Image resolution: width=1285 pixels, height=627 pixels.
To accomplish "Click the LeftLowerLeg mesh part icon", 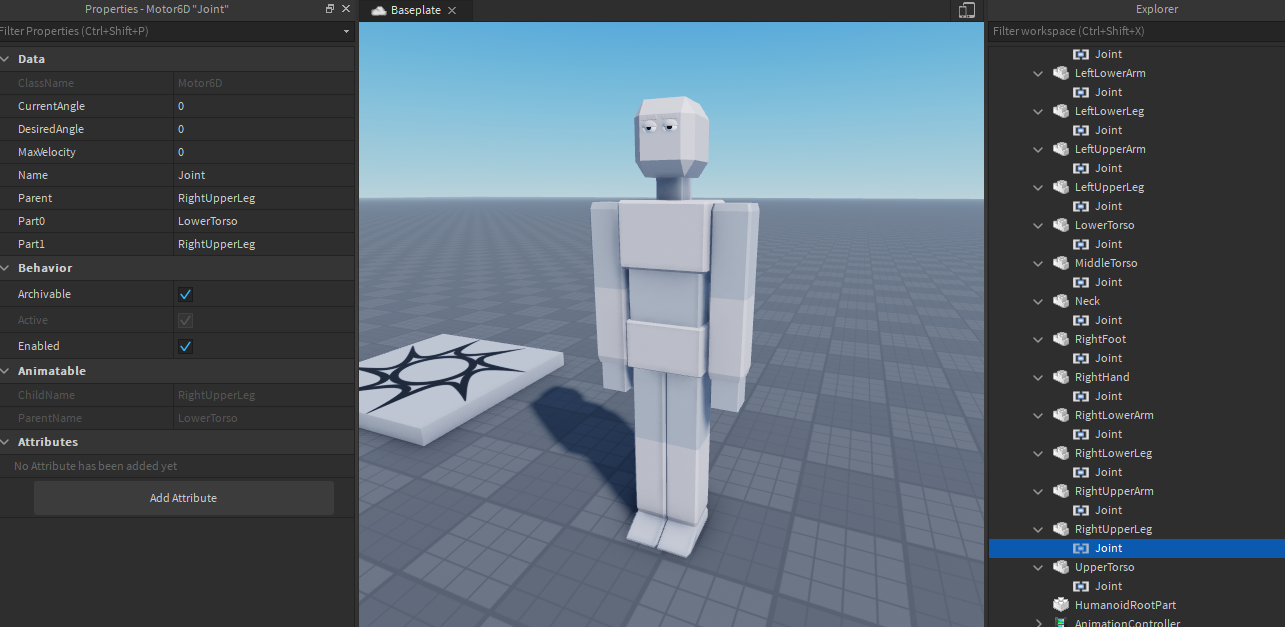I will pyautogui.click(x=1061, y=111).
